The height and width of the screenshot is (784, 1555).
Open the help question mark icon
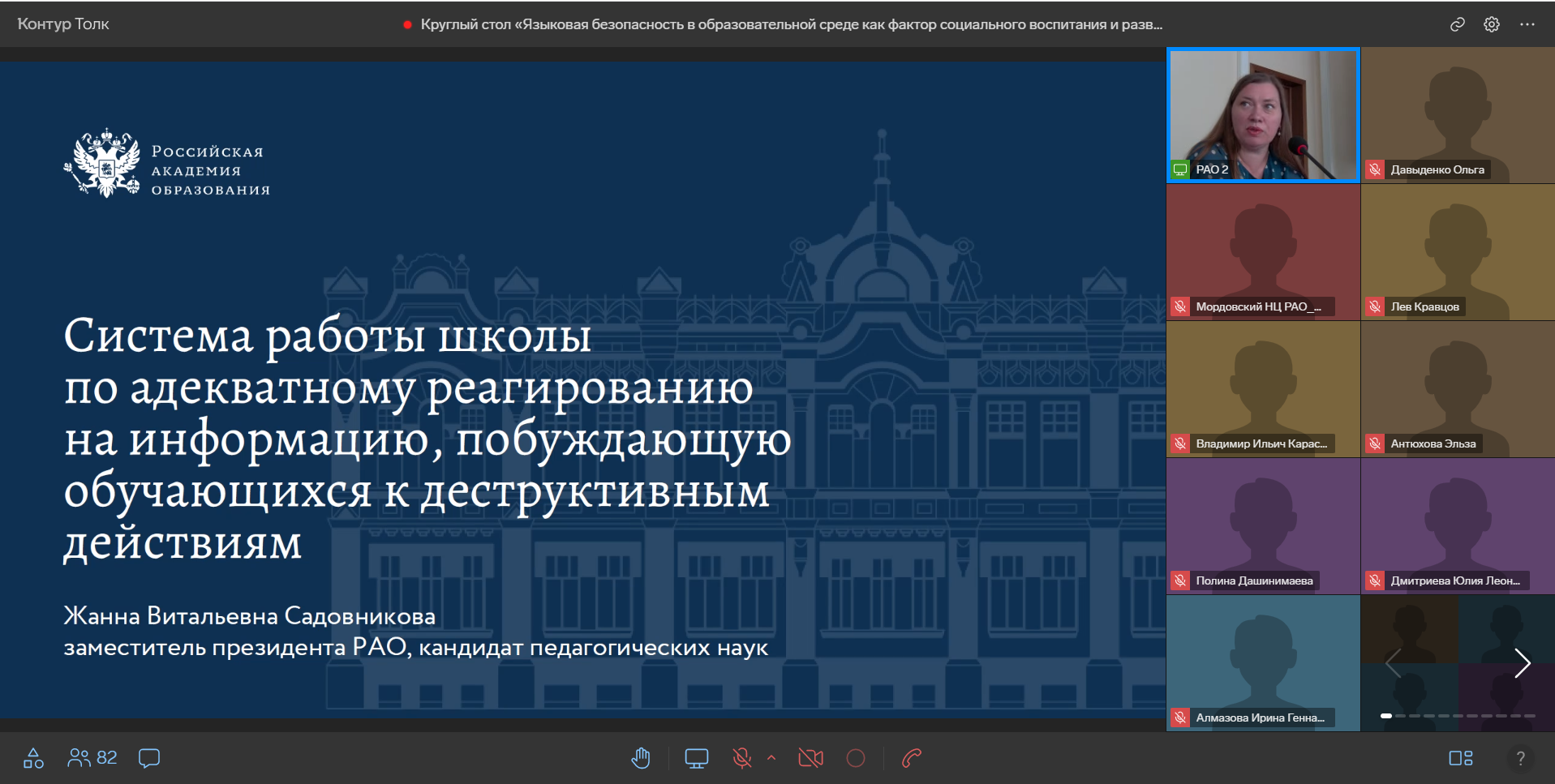point(1520,758)
